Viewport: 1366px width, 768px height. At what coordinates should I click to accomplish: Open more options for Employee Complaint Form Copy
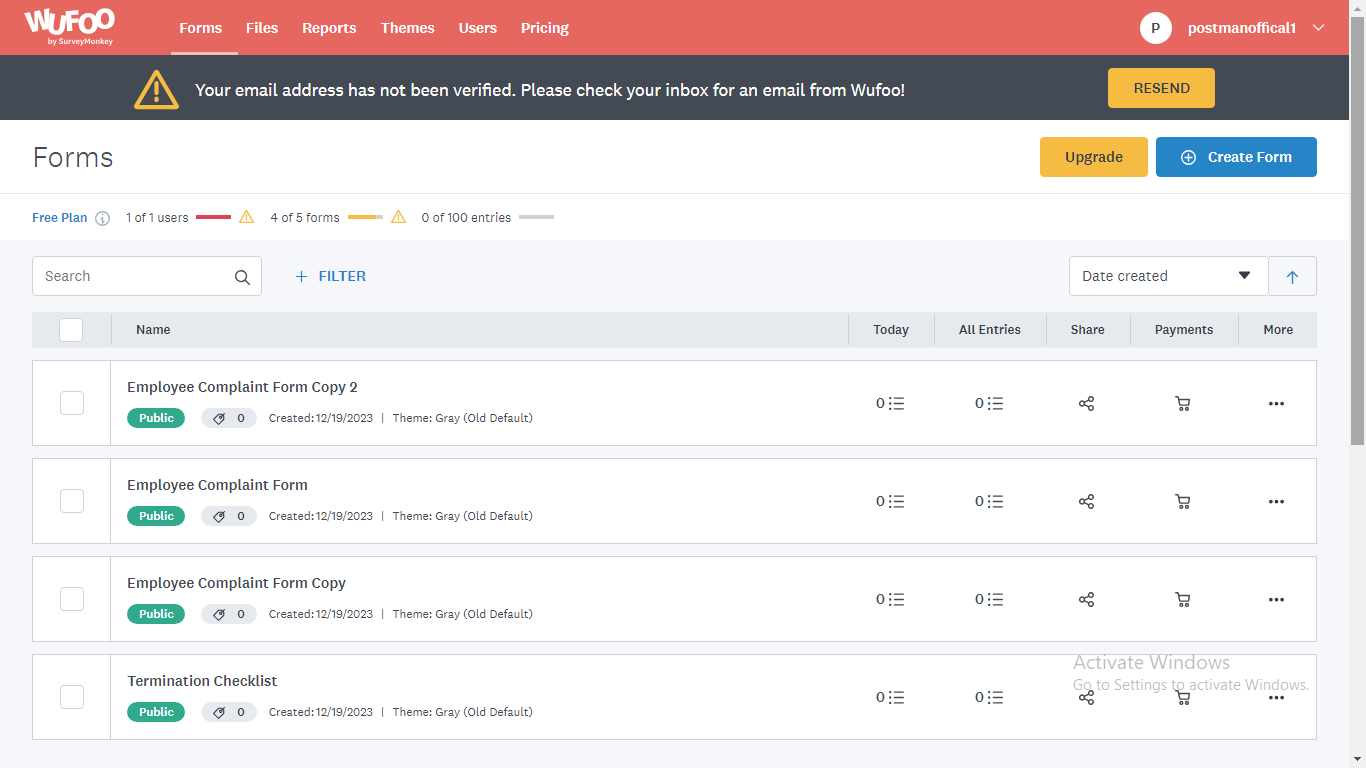(1276, 600)
